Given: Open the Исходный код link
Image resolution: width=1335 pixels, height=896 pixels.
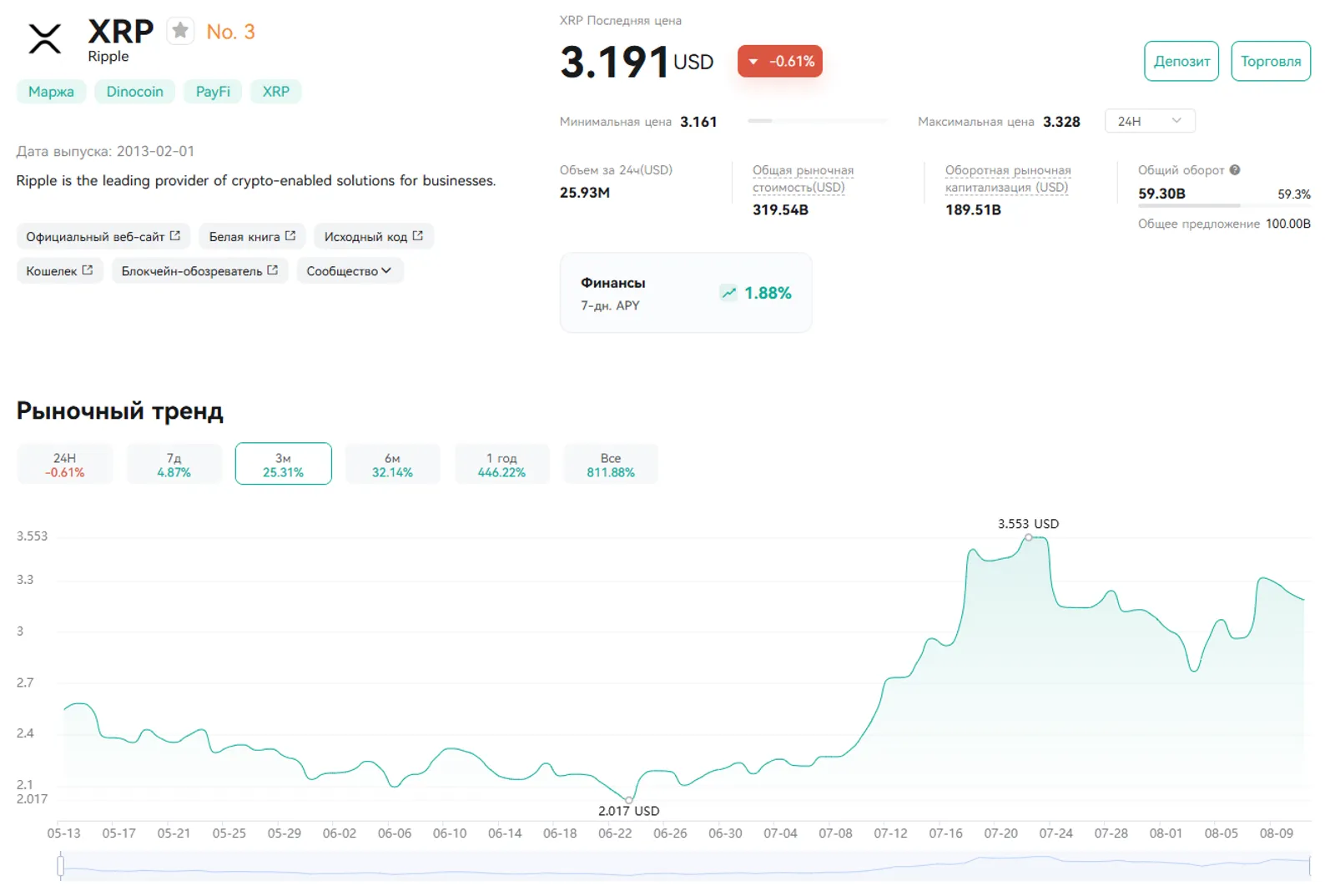Looking at the screenshot, I should (x=374, y=237).
